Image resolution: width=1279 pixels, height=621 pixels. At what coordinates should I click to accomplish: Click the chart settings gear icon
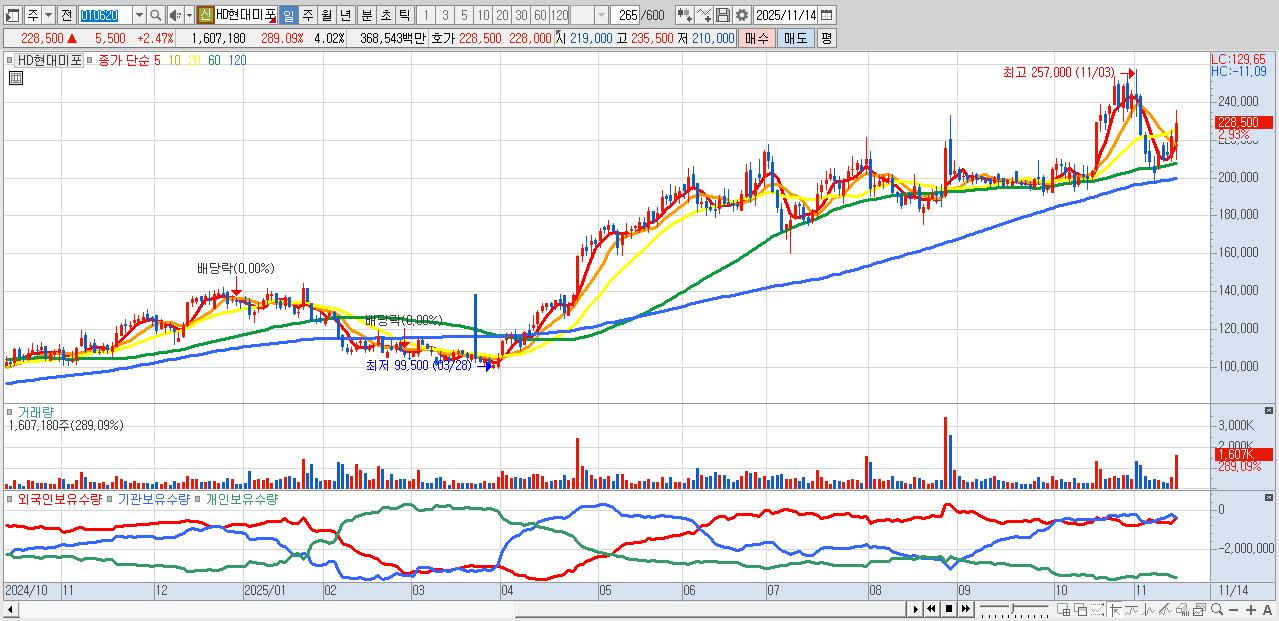[x=742, y=15]
